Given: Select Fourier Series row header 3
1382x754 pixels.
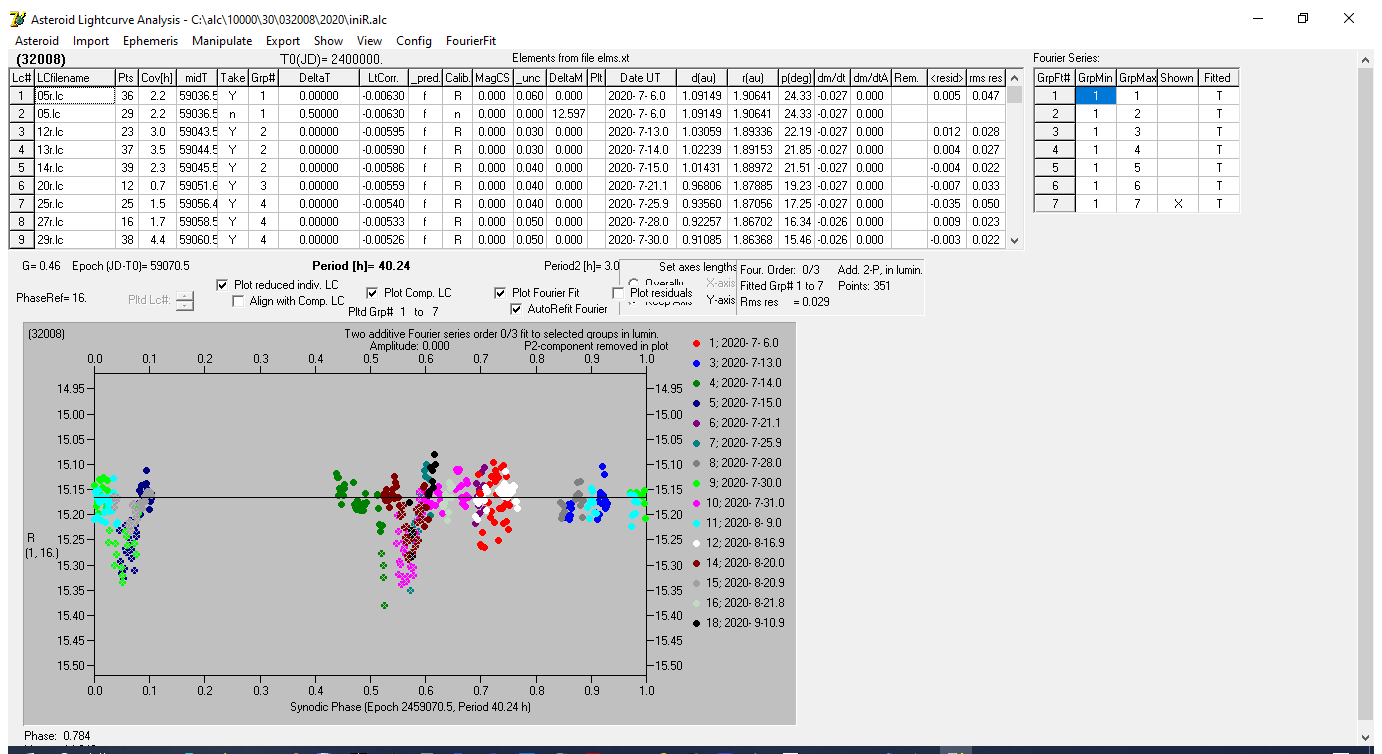Looking at the screenshot, I should point(1054,132).
